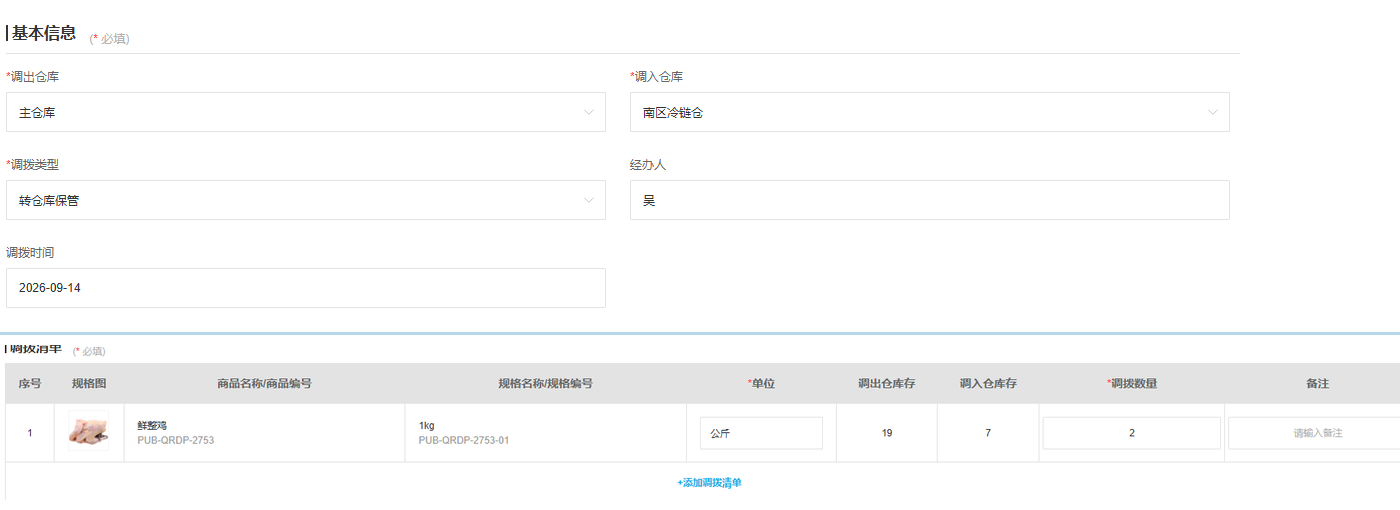Image resolution: width=1400 pixels, height=510 pixels.
Task: Click the 备注 column header
Action: 1317,383
